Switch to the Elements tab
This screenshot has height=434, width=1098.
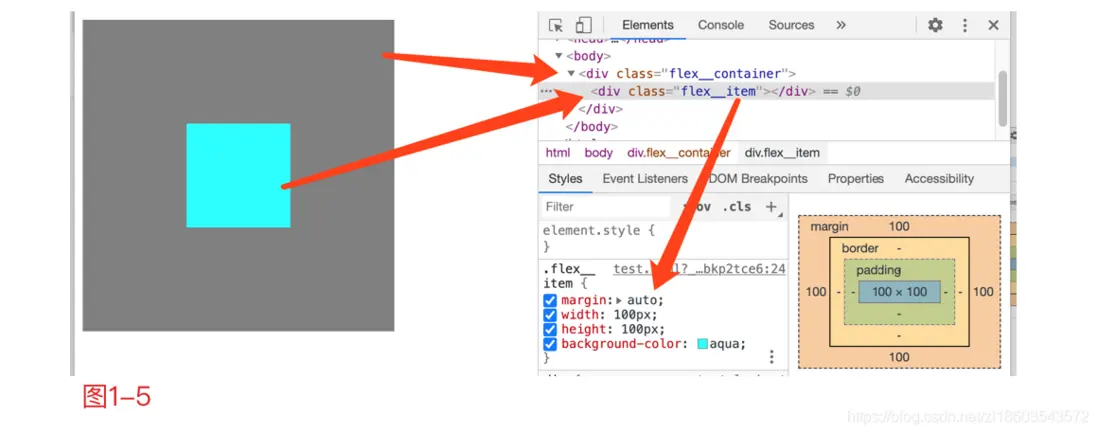click(x=648, y=25)
